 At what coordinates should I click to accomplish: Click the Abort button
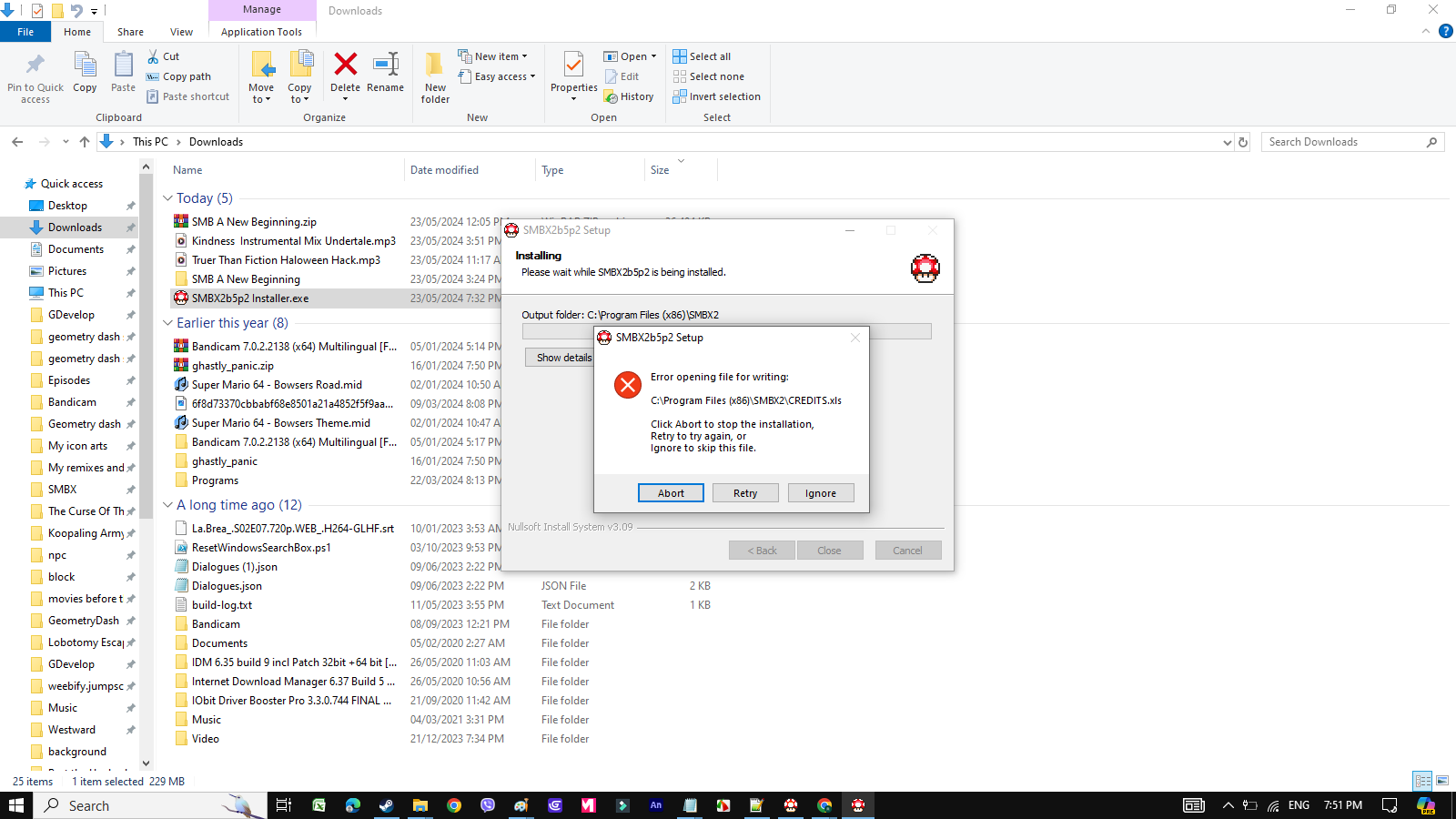coord(671,492)
